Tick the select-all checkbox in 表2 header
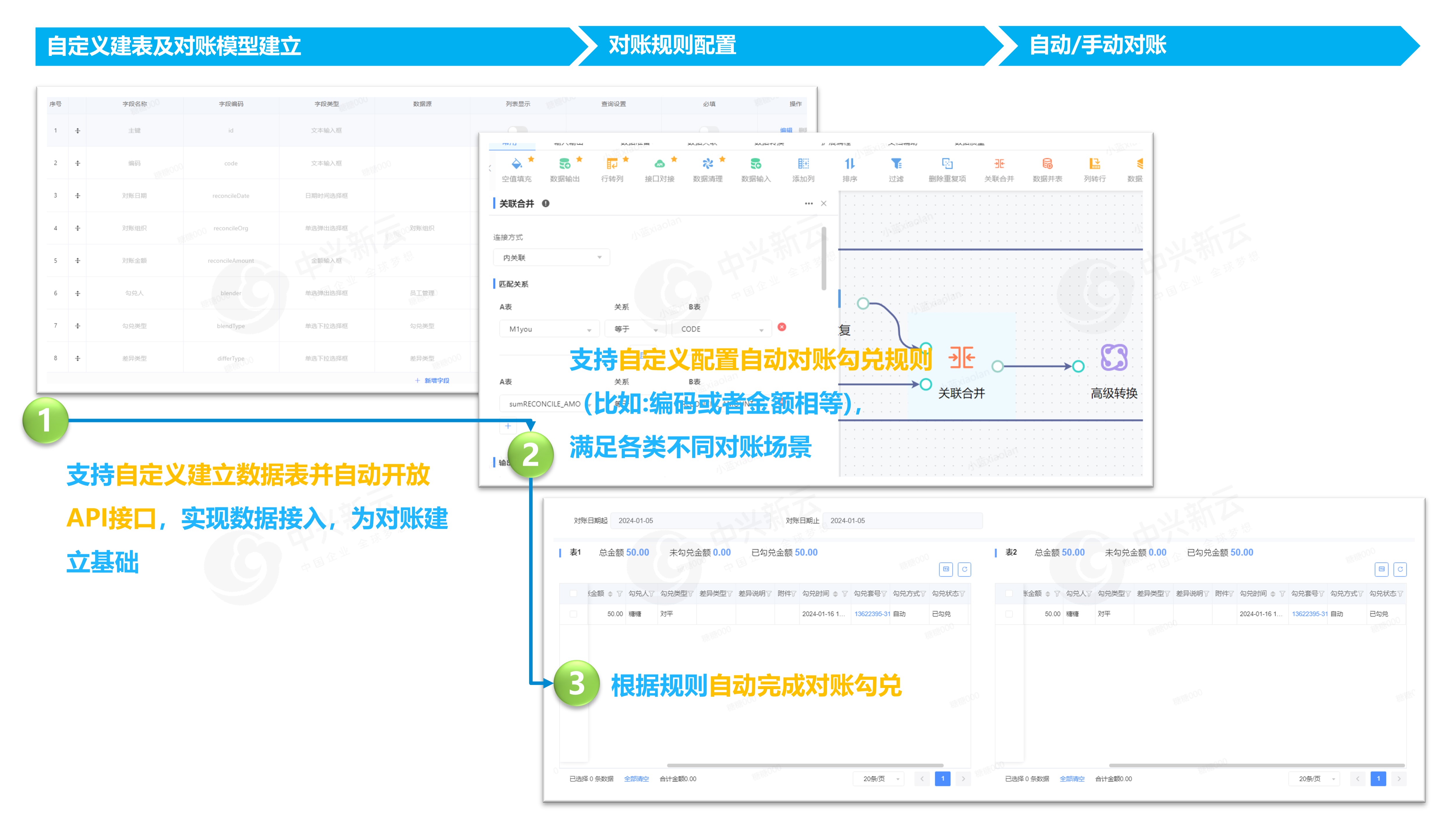Image resolution: width=1456 pixels, height=819 pixels. (x=1009, y=594)
